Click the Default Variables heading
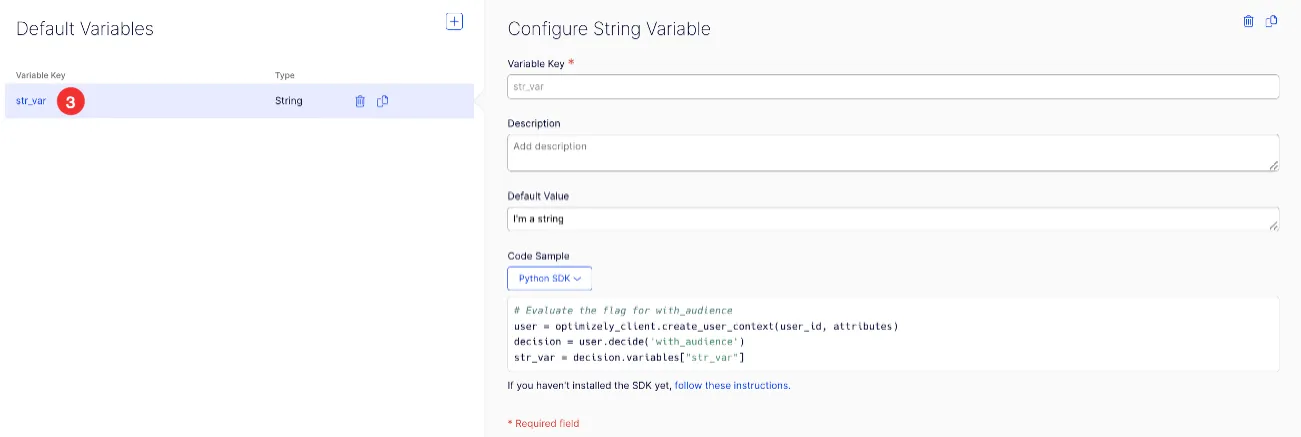The height and width of the screenshot is (437, 1301). [85, 29]
